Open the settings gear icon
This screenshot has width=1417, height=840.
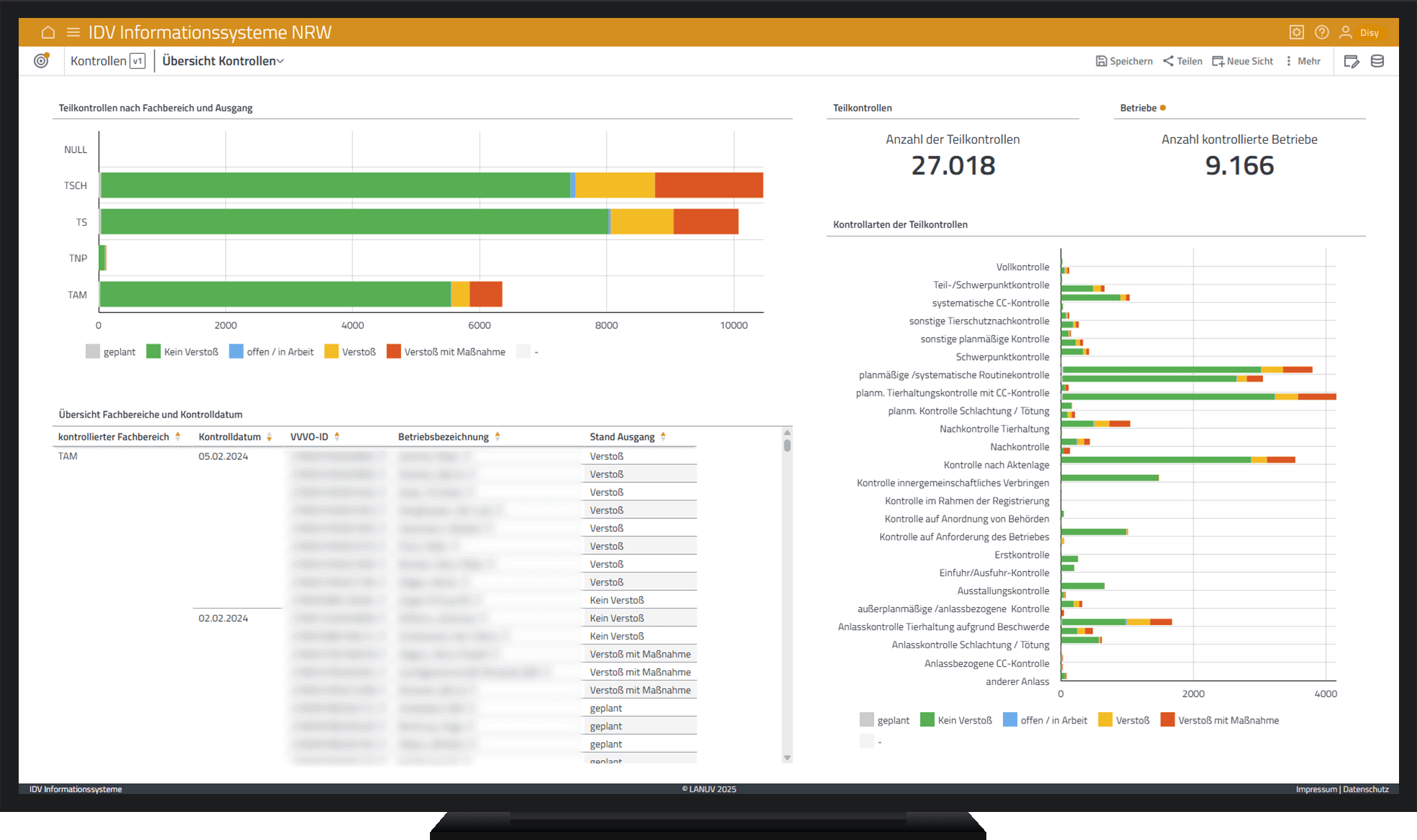pyautogui.click(x=1296, y=32)
